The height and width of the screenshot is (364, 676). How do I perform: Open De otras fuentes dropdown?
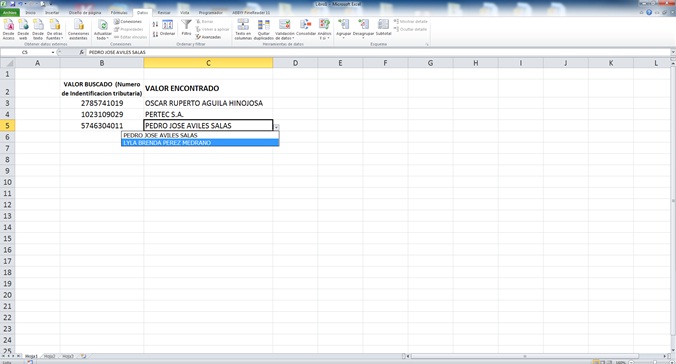coord(55,29)
